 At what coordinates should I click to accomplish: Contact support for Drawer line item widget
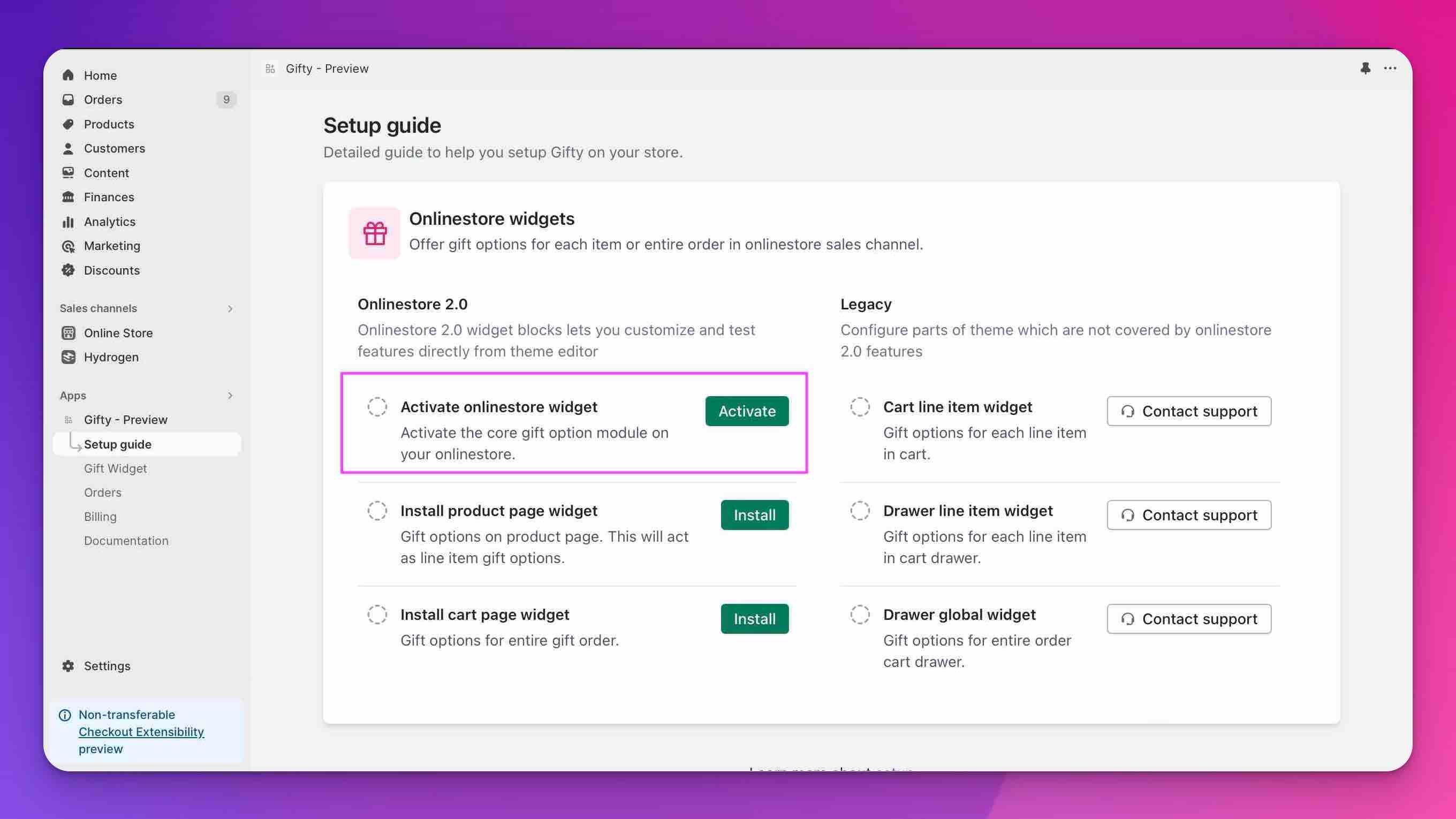1189,515
